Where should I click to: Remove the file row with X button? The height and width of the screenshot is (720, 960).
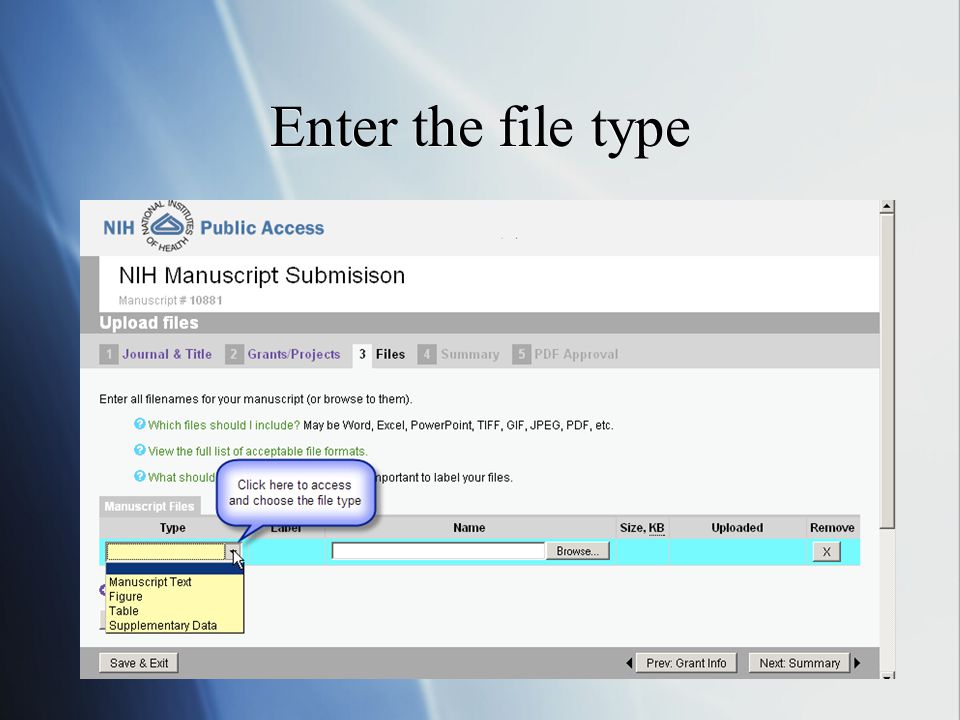[827, 552]
